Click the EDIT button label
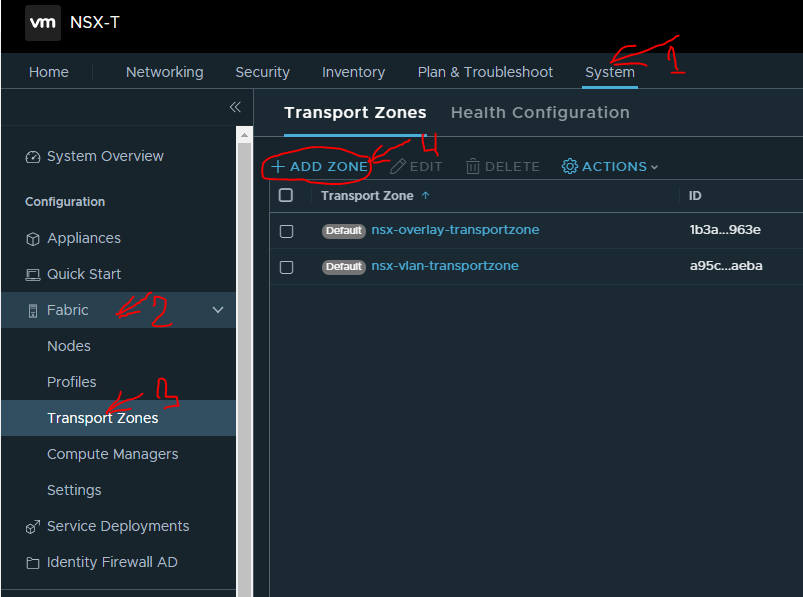Screen dimensions: 803x597 (x=426, y=166)
